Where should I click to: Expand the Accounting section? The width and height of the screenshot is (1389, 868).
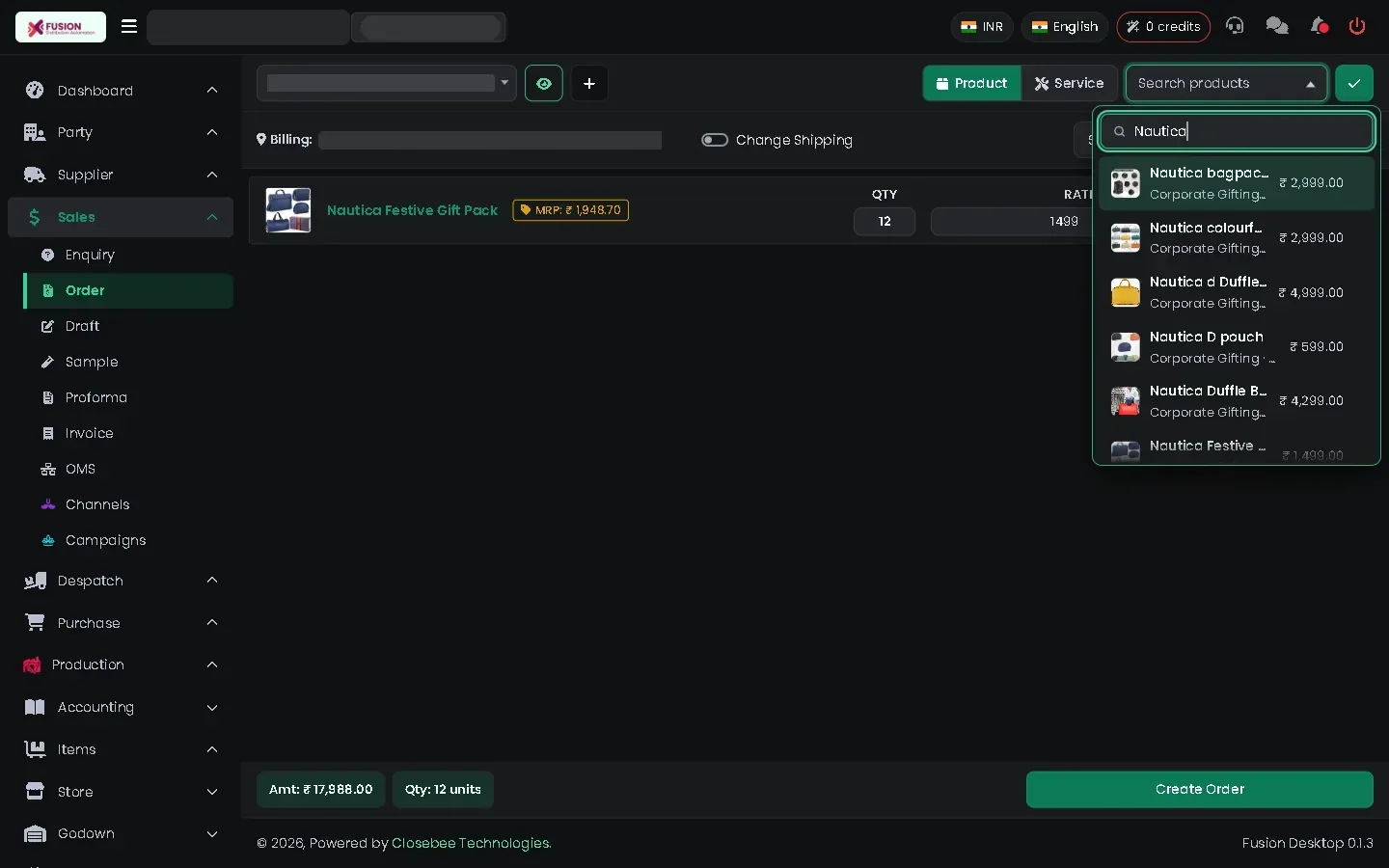click(x=121, y=707)
